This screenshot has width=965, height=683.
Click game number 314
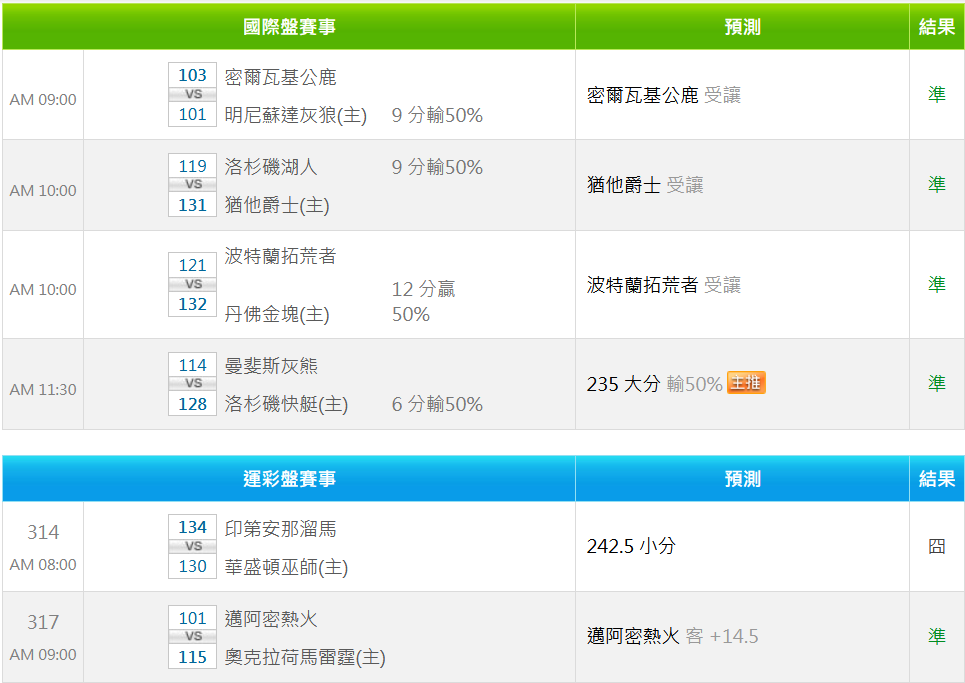[43, 532]
